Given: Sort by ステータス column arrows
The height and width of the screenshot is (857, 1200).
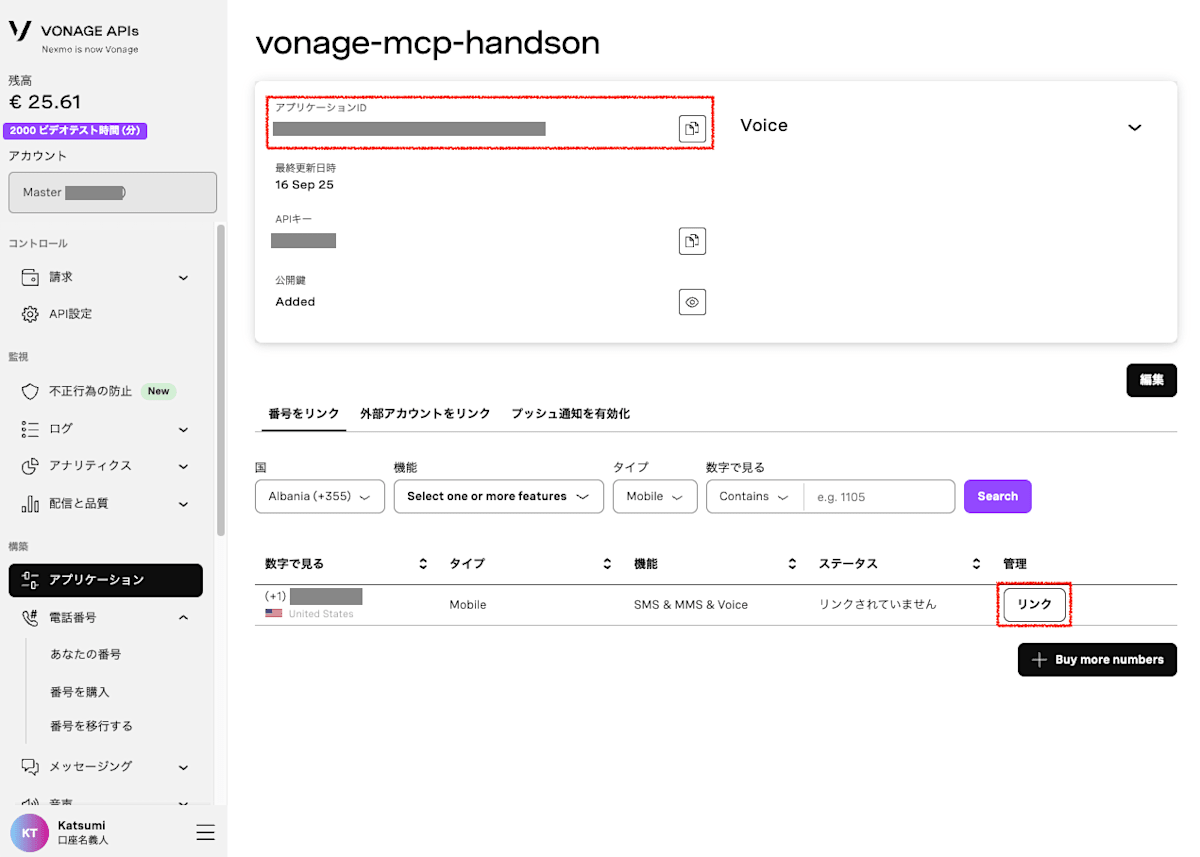Looking at the screenshot, I should coord(976,564).
